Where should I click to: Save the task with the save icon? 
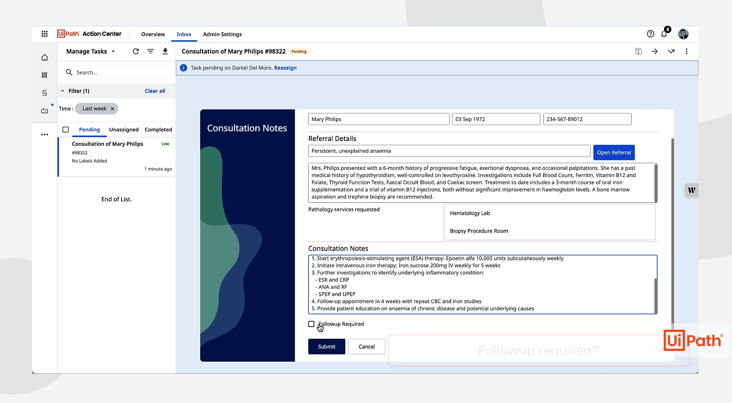(x=638, y=51)
